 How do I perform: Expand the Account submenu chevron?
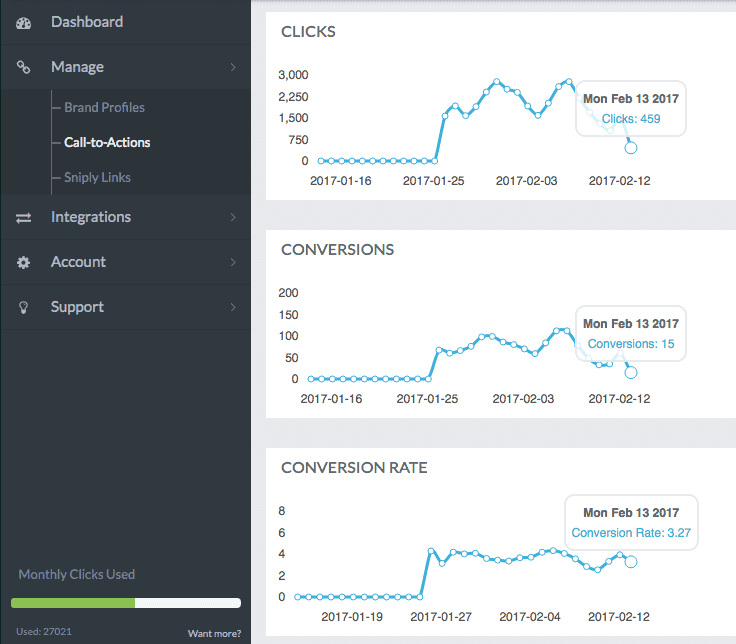233,262
